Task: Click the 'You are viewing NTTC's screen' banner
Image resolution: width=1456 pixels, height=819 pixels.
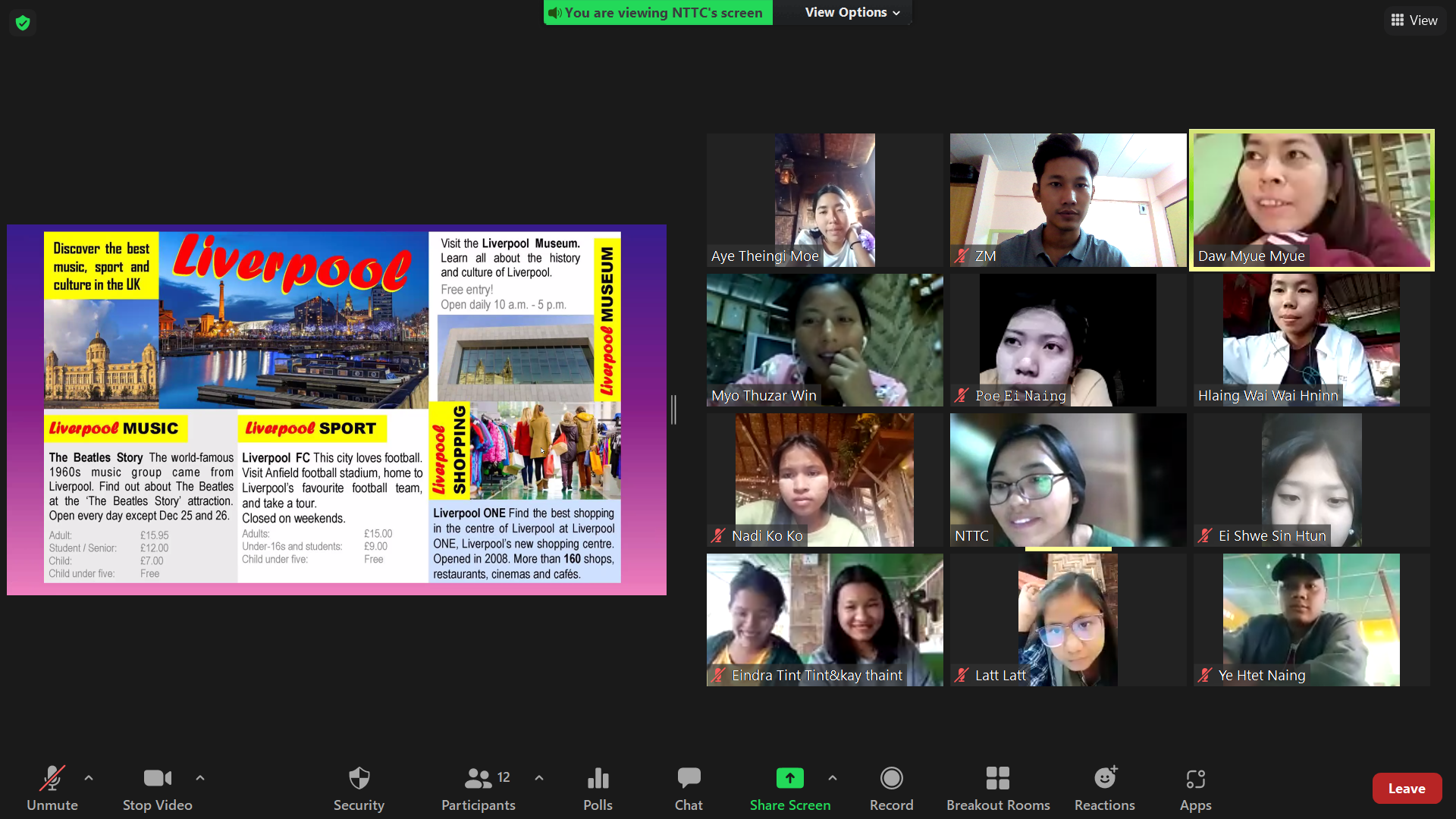Action: tap(658, 12)
